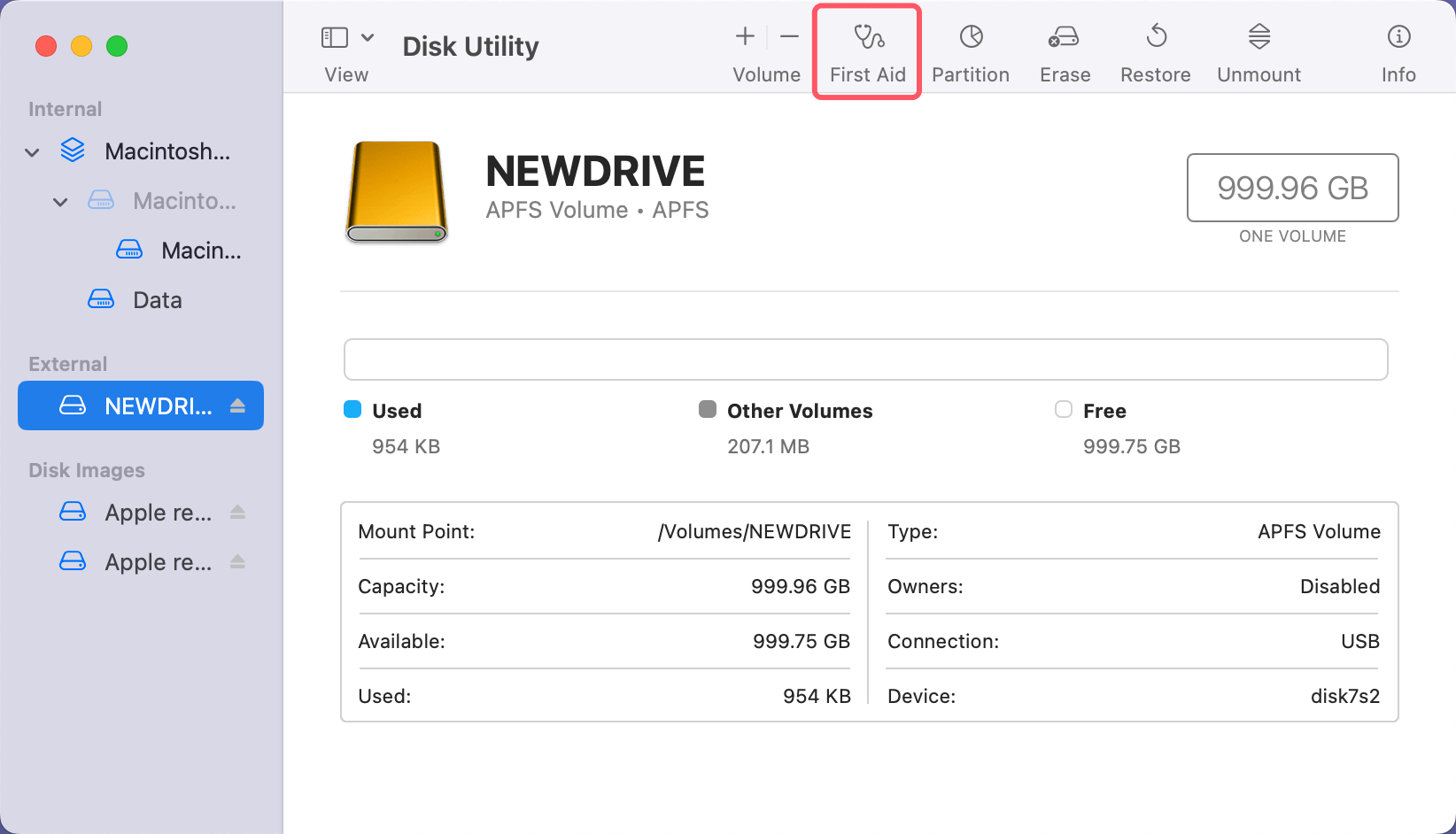Screen dimensions: 1456x834
Task: Collapse the nested Macintosh container chevron
Action: tap(60, 202)
